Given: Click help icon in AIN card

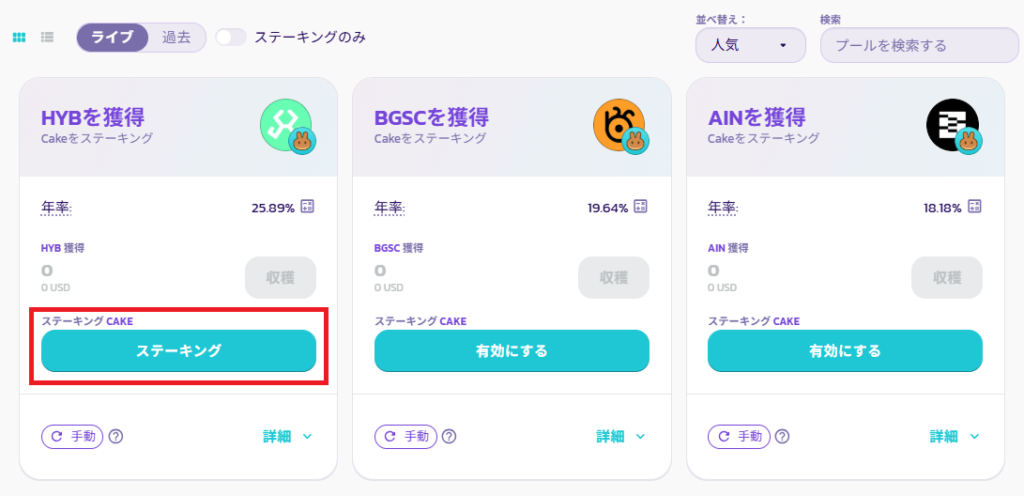Looking at the screenshot, I should pos(782,436).
